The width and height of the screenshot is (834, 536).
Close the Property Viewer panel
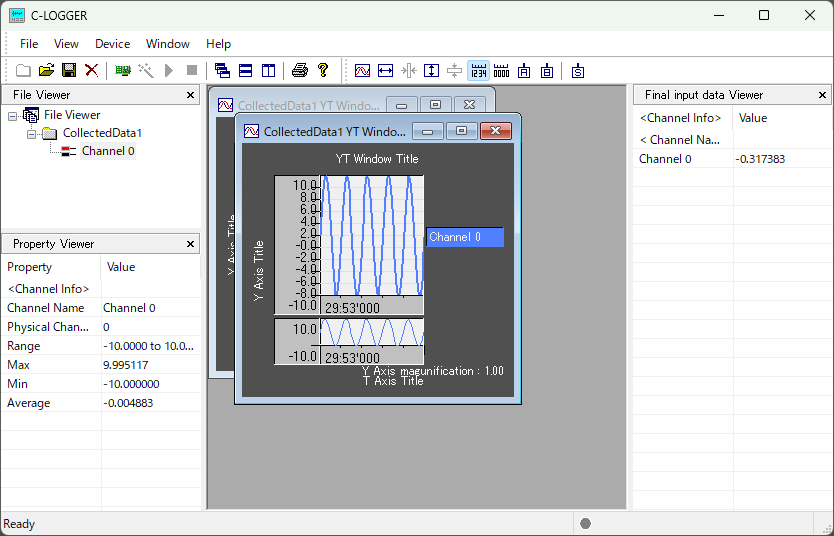(x=191, y=244)
